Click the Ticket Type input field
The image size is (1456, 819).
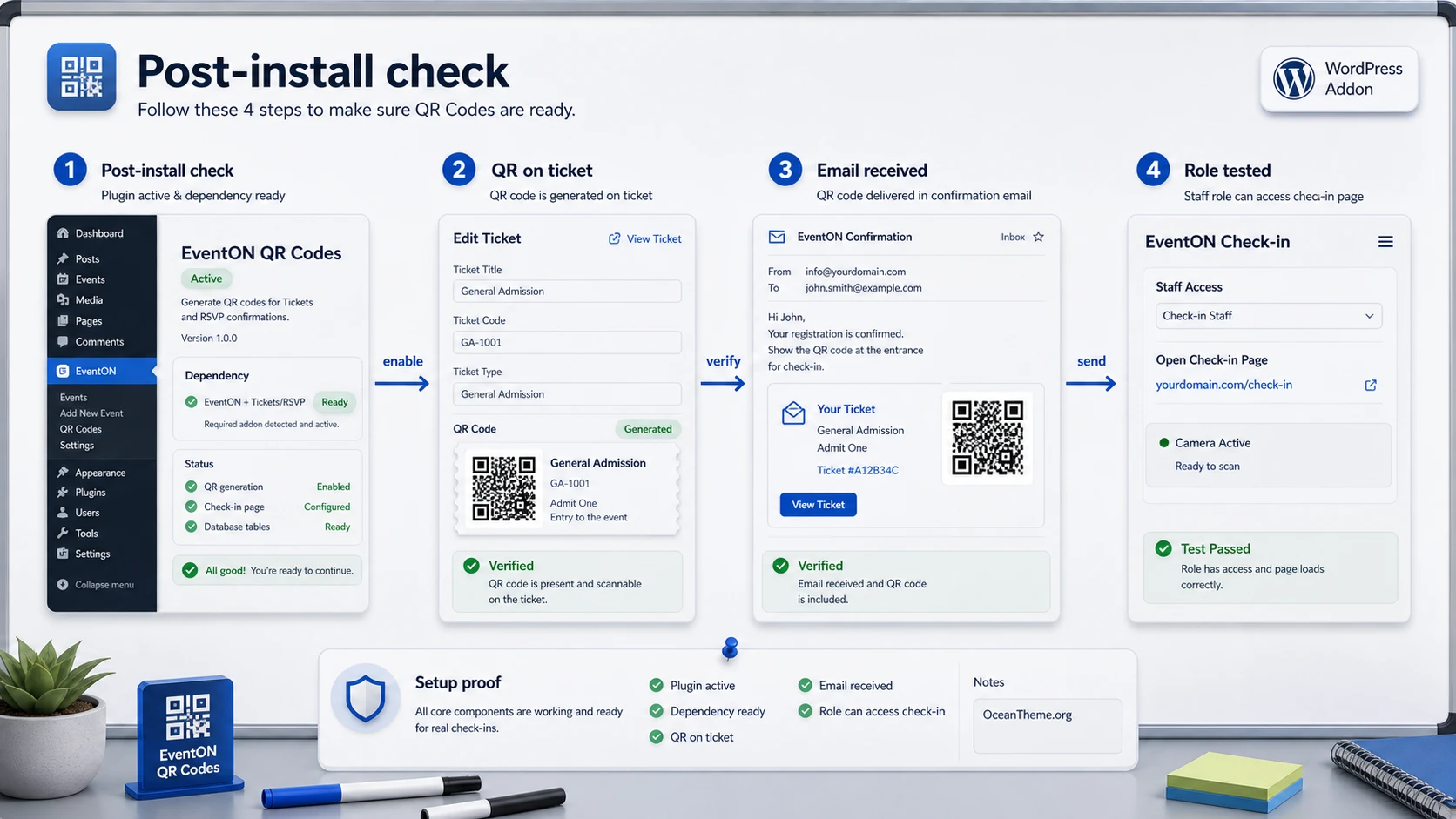[567, 394]
